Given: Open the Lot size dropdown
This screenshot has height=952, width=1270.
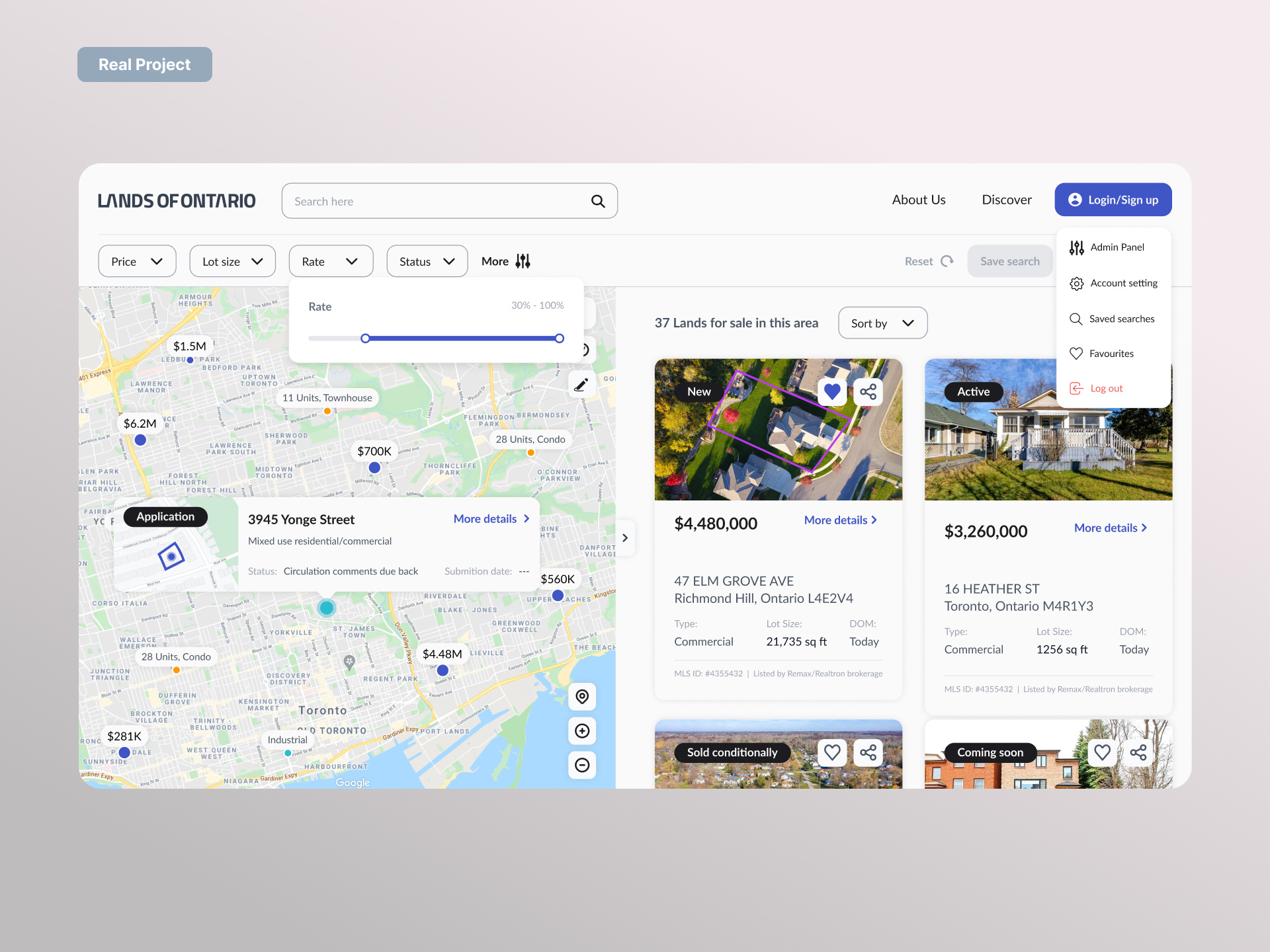Looking at the screenshot, I should pyautogui.click(x=232, y=261).
